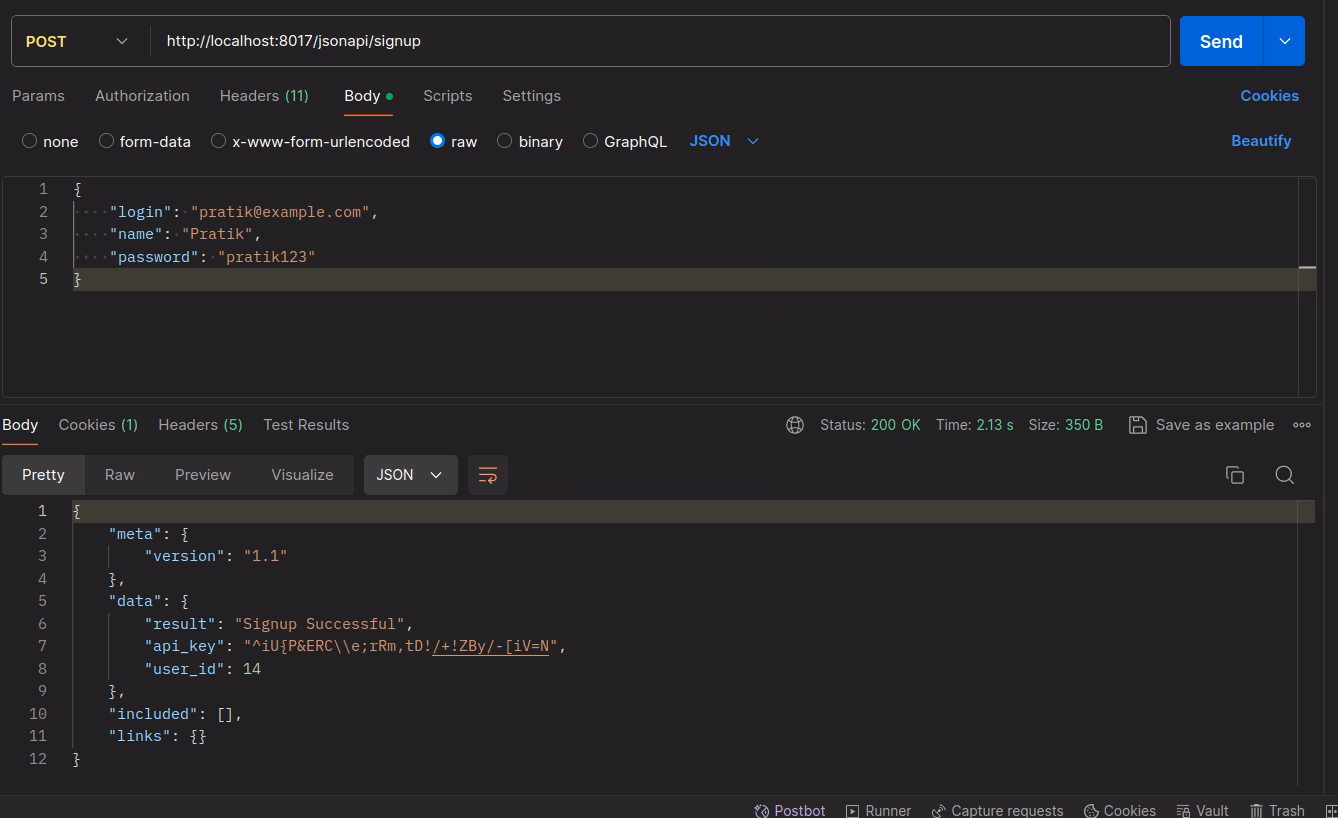Click the "Signup Successful" result value

[320, 624]
